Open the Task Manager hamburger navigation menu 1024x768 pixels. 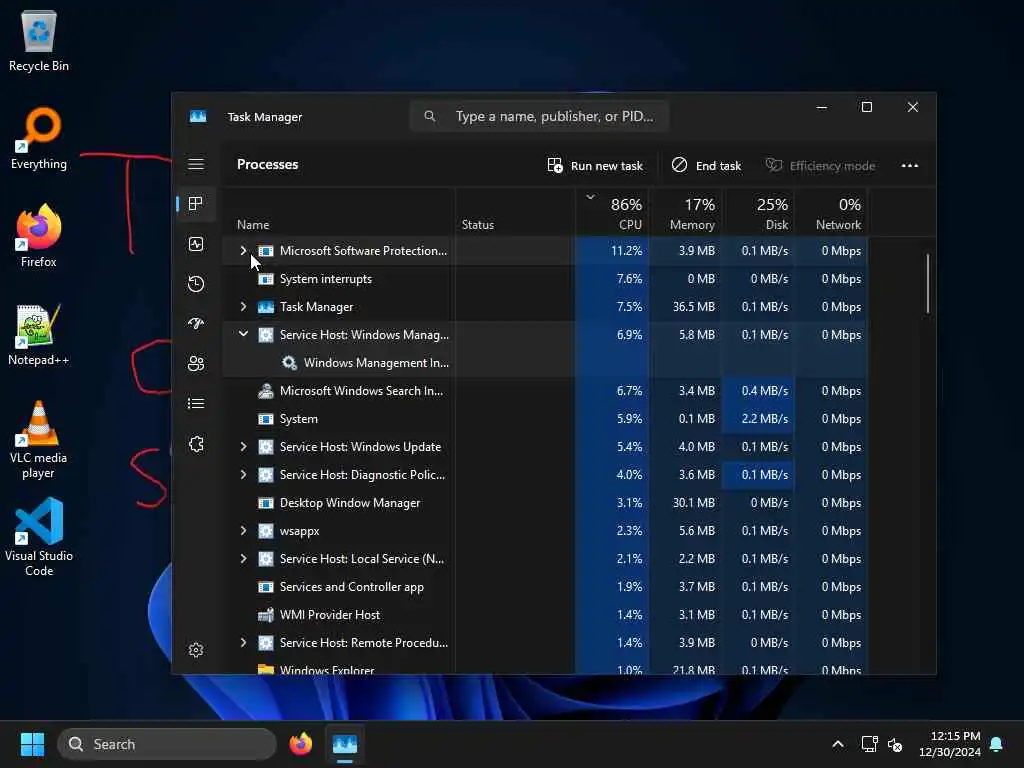click(x=196, y=164)
